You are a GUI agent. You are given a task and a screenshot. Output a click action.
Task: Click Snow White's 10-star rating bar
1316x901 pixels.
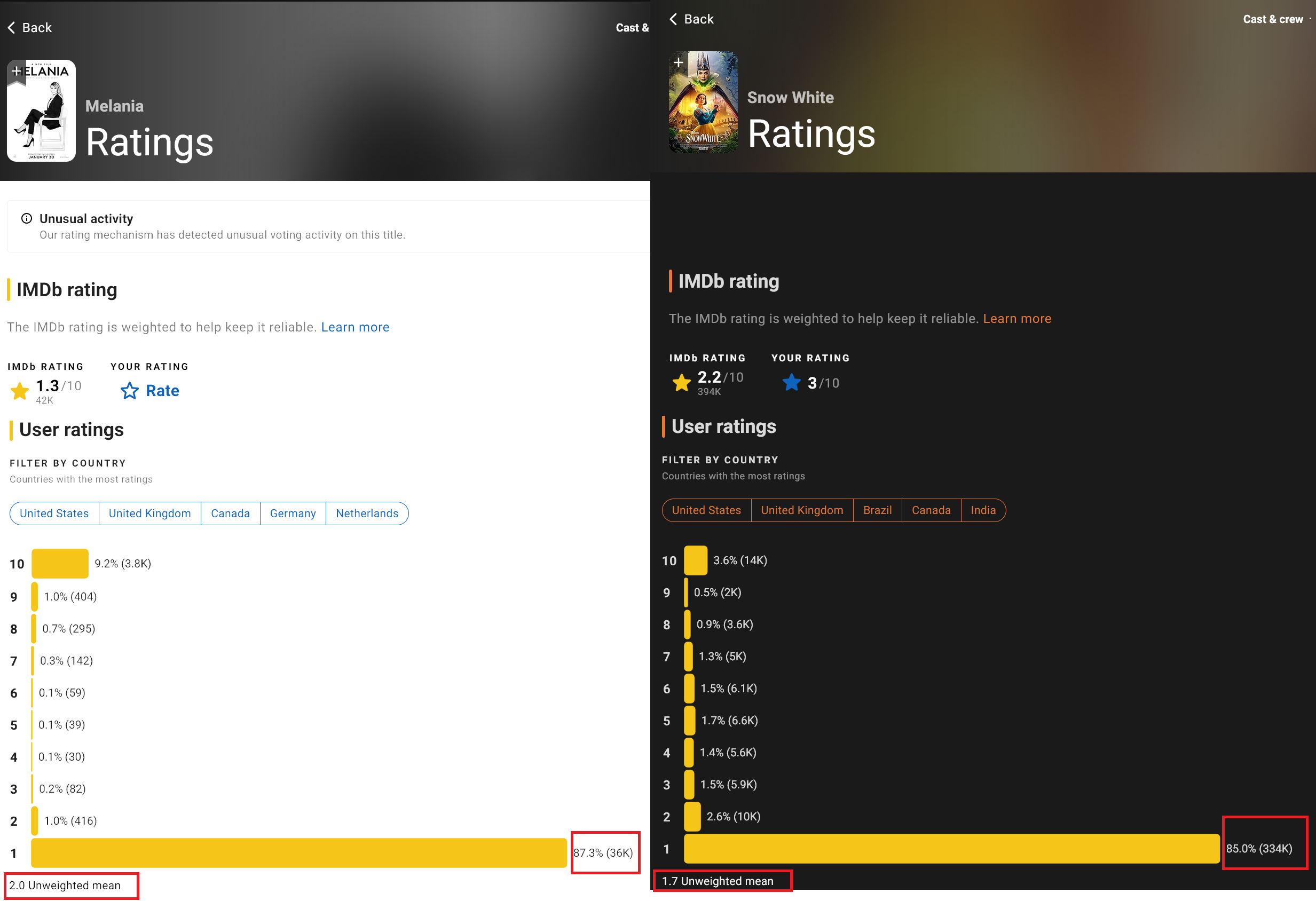[696, 560]
